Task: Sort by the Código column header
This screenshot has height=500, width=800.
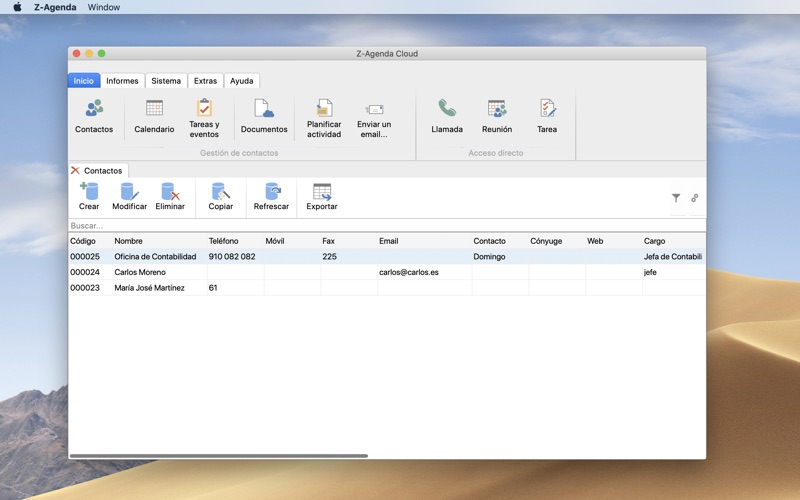Action: pos(90,241)
